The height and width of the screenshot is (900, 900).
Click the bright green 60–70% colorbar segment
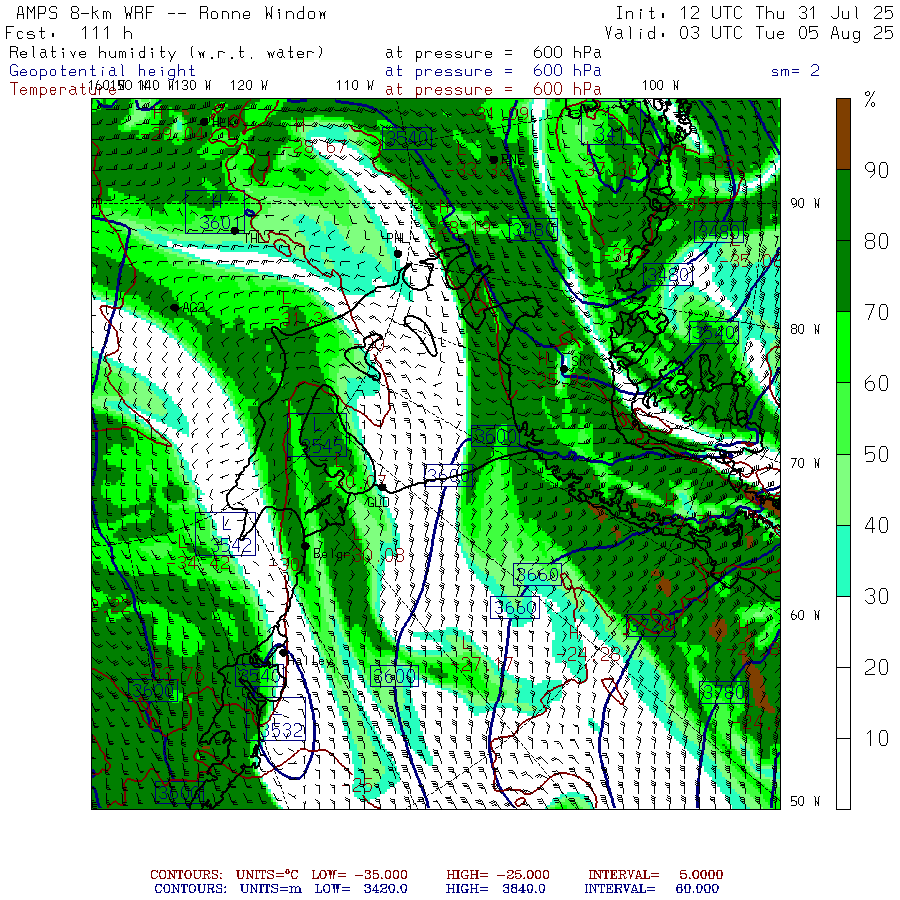(x=843, y=347)
